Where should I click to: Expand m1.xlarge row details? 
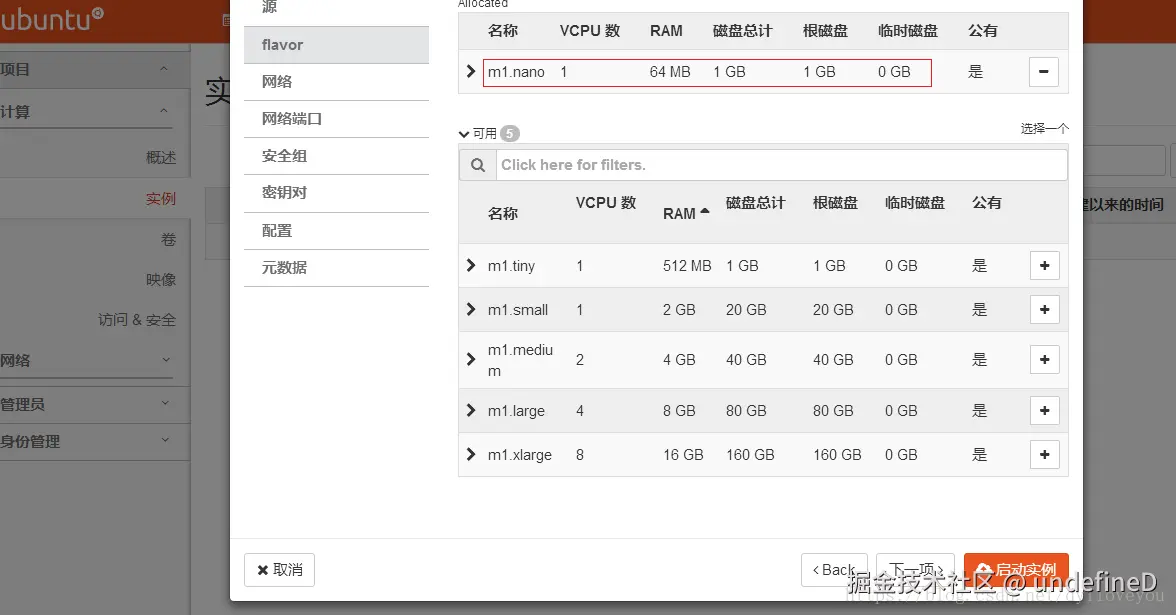coord(470,454)
